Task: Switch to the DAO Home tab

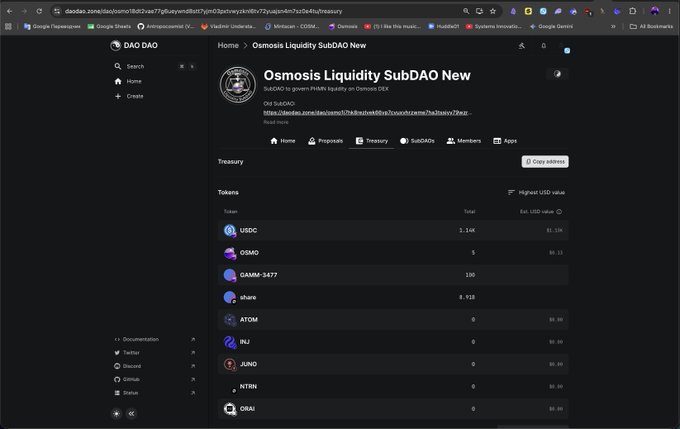Action: coord(283,141)
